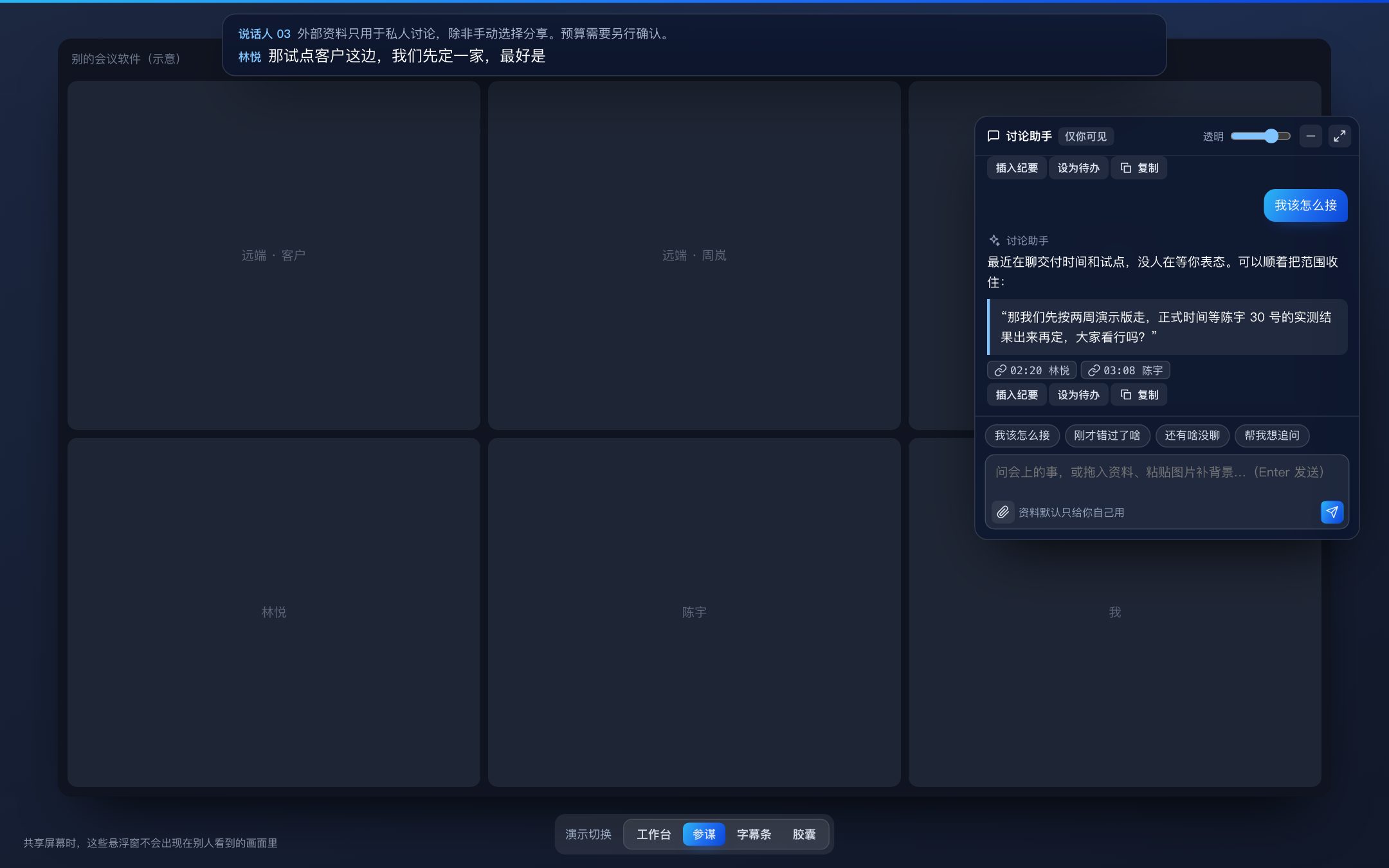
Task: Expand the 讨论助手 panel to full size
Action: coord(1339,136)
